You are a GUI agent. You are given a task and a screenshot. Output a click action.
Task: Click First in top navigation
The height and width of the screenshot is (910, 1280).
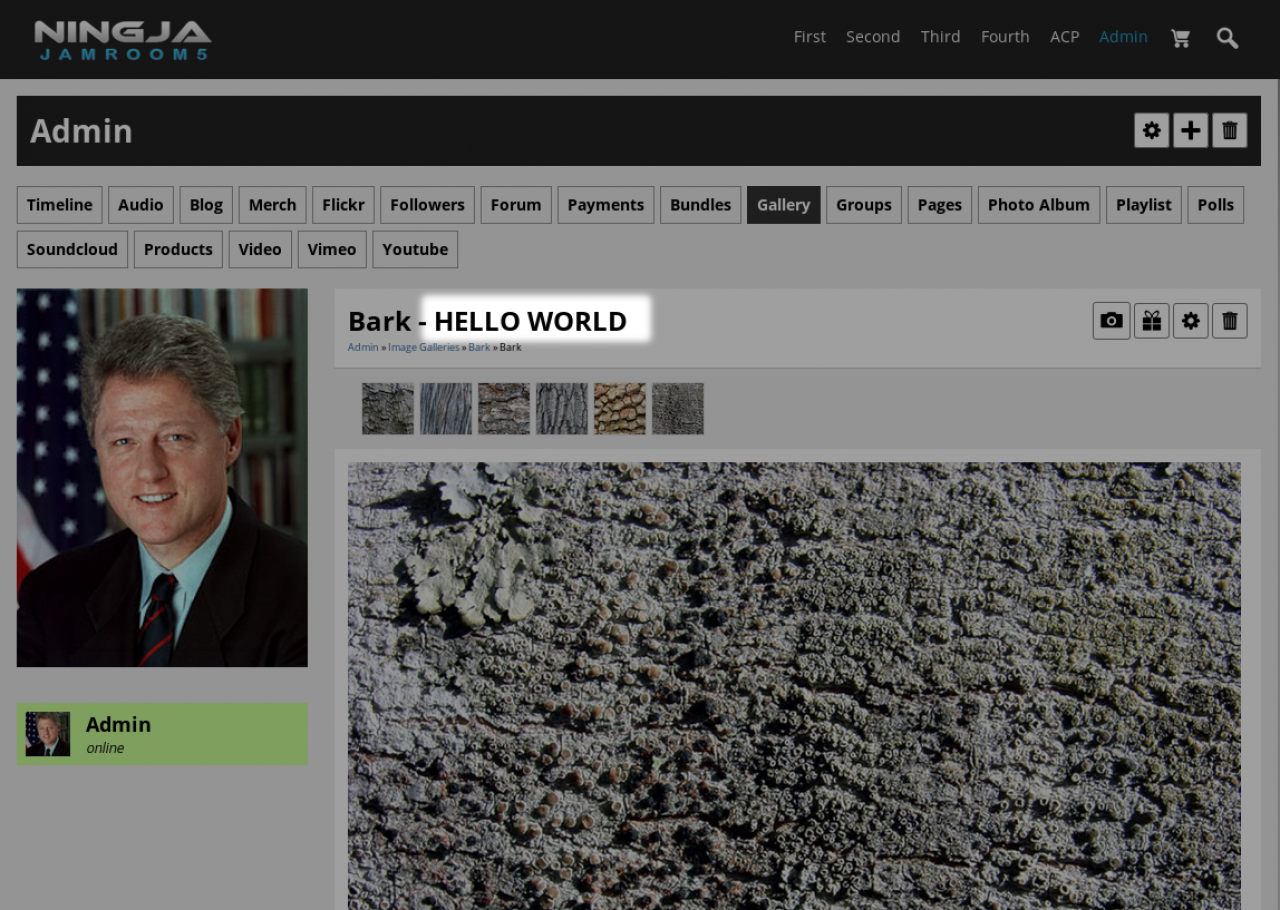coord(810,37)
